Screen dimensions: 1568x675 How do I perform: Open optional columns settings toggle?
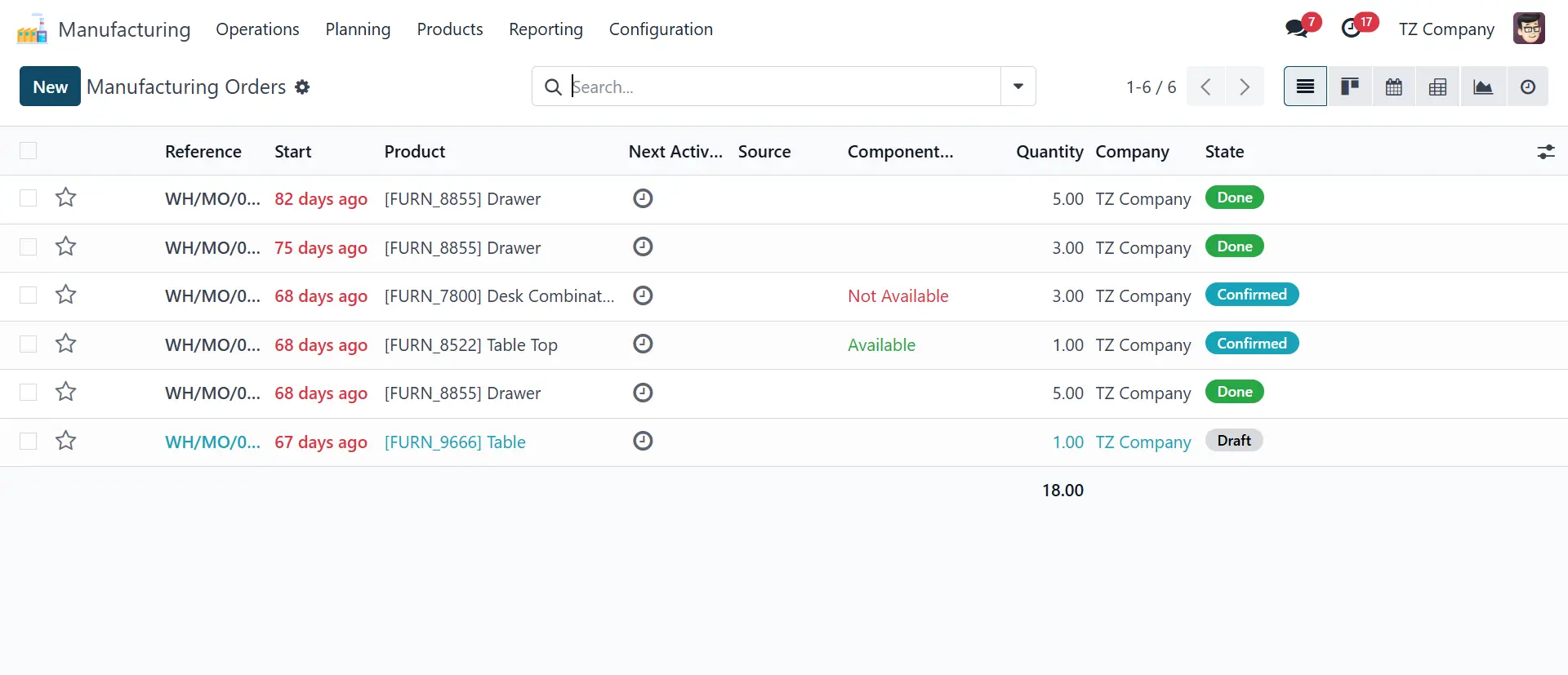click(1545, 152)
